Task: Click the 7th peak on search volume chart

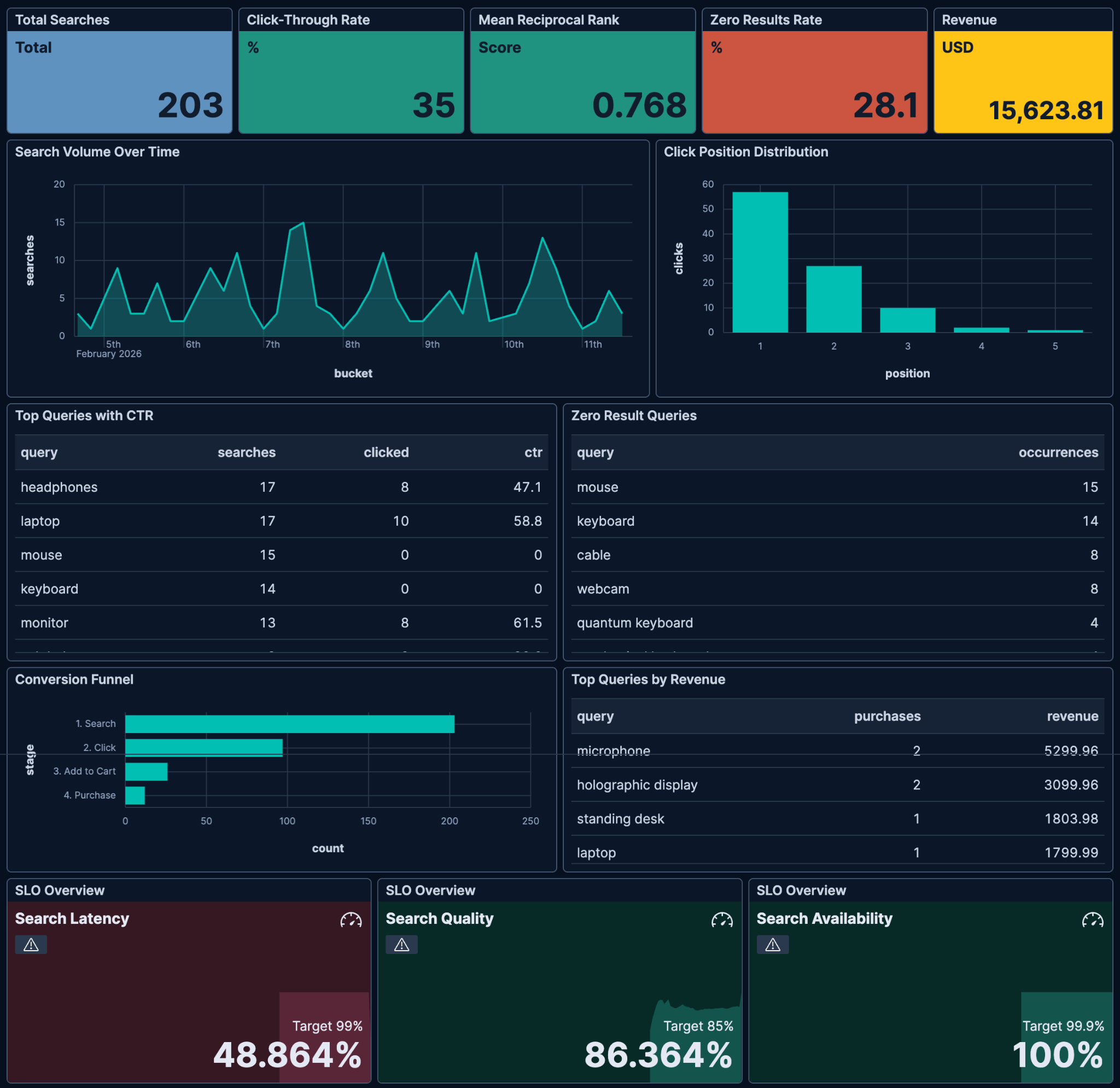Action: pyautogui.click(x=303, y=223)
